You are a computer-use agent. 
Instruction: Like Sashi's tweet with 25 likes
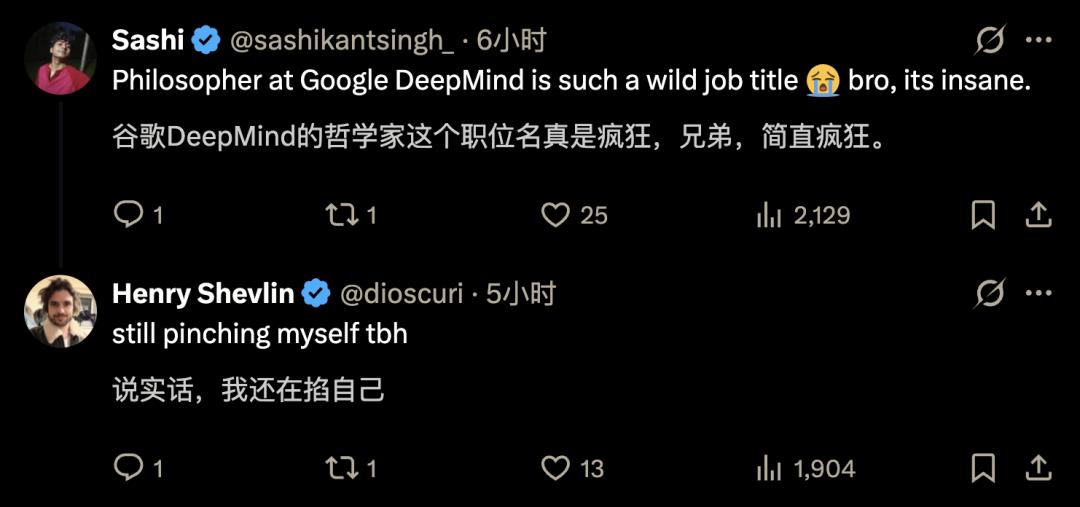pos(555,215)
